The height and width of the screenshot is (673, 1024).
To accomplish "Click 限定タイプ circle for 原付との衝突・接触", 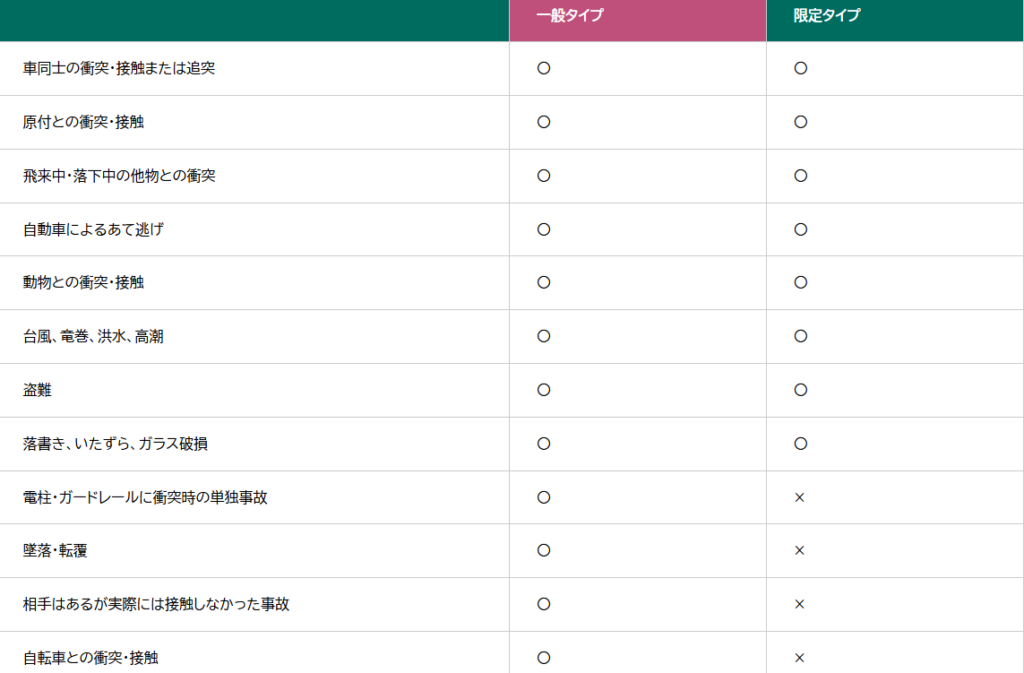I will click(x=800, y=122).
